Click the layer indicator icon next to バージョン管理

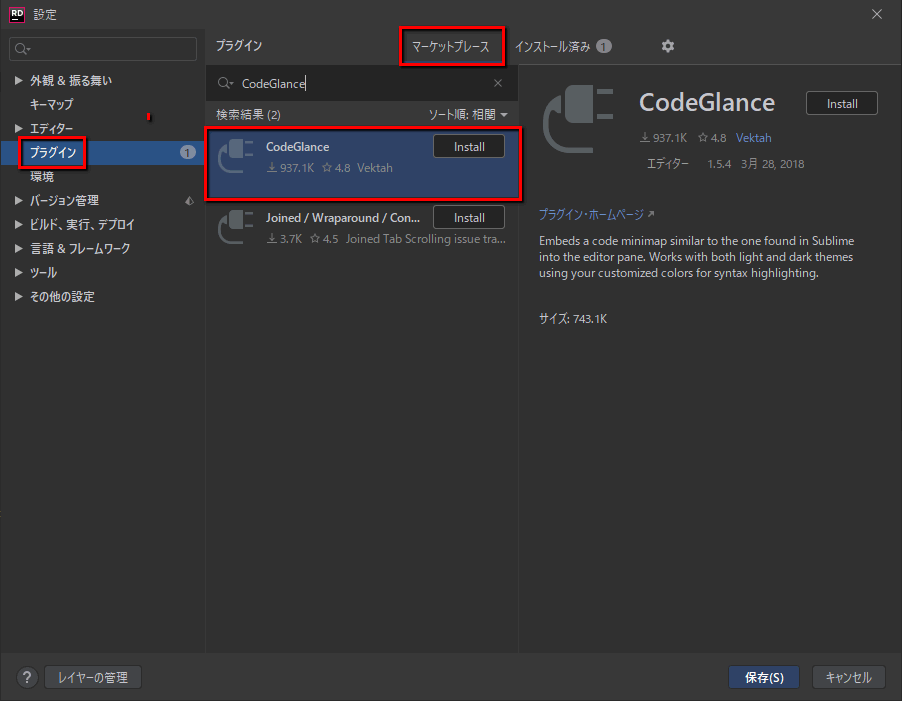189,201
